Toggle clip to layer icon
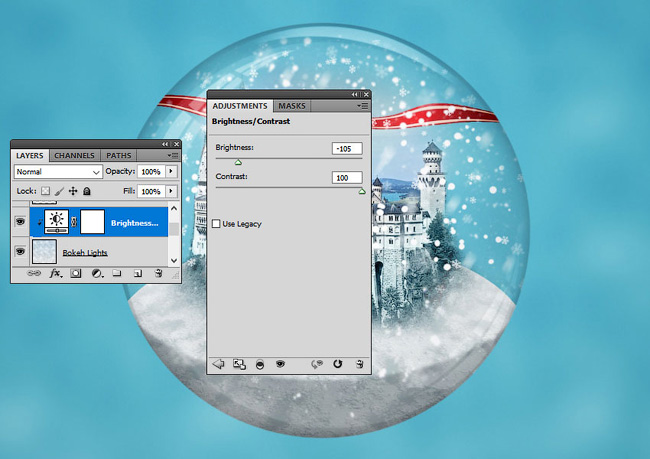The width and height of the screenshot is (650, 459). pos(260,365)
